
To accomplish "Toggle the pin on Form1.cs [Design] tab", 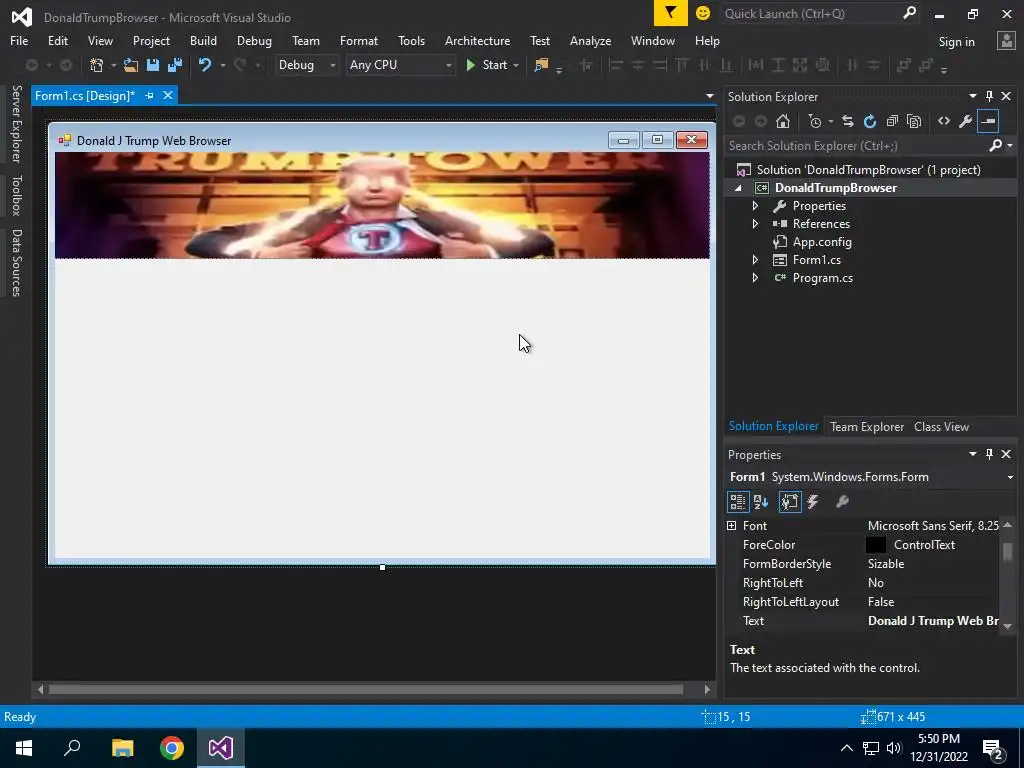I will pyautogui.click(x=150, y=95).
